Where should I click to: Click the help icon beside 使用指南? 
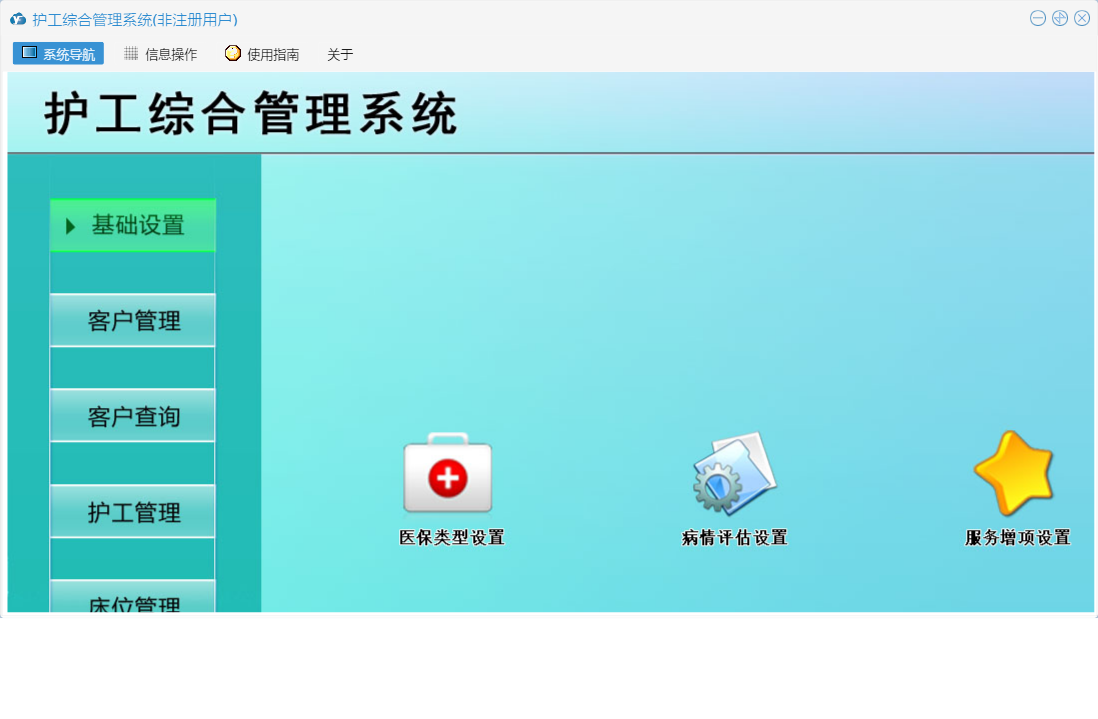pos(232,53)
